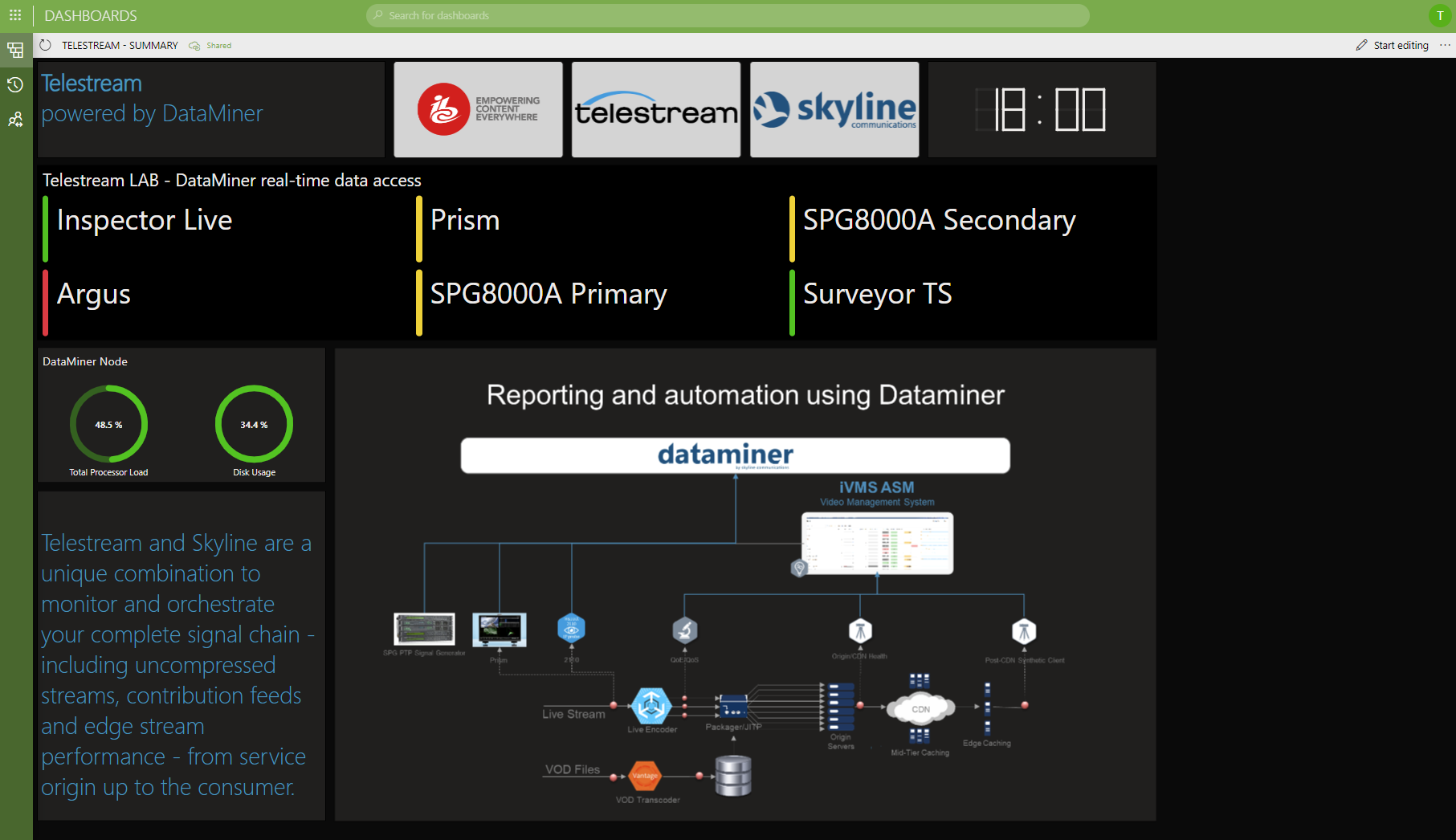Image resolution: width=1456 pixels, height=840 pixels.
Task: Click the IBC Empowering Content Everywhere logo
Action: tap(479, 109)
